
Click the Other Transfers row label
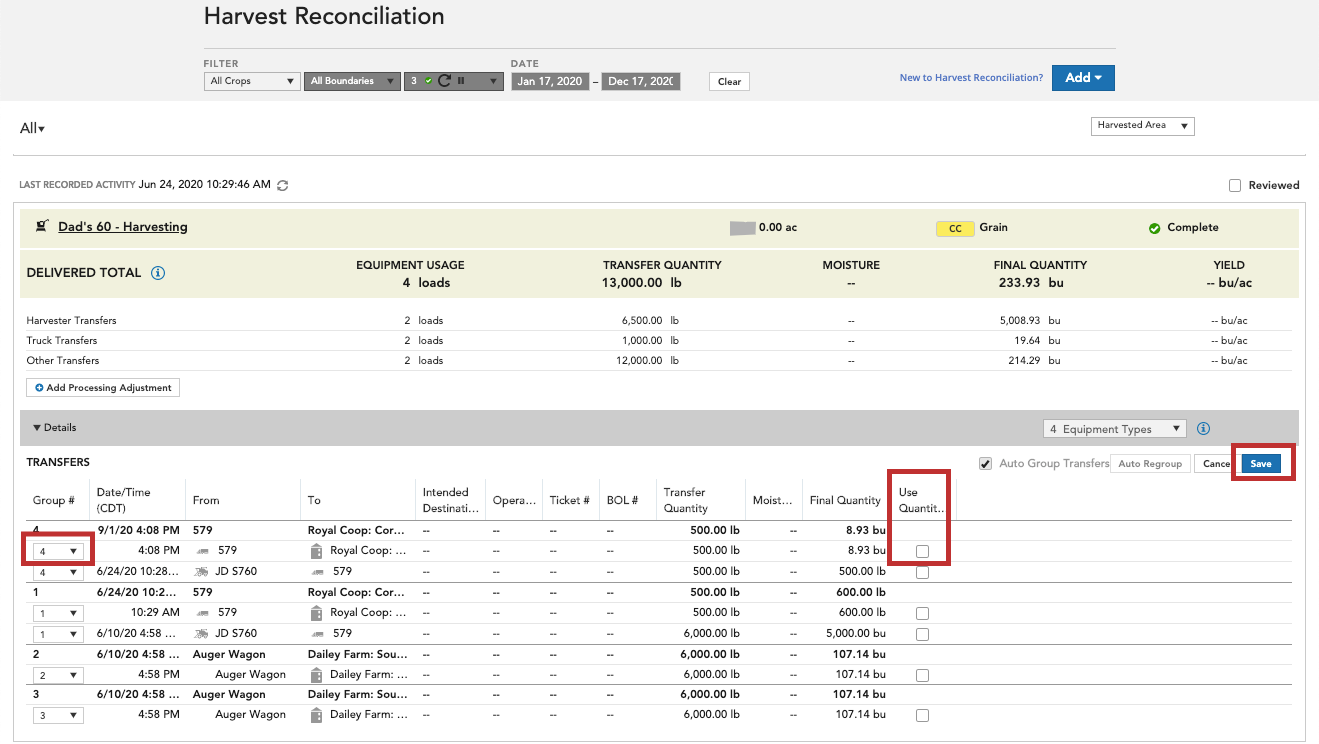62,361
